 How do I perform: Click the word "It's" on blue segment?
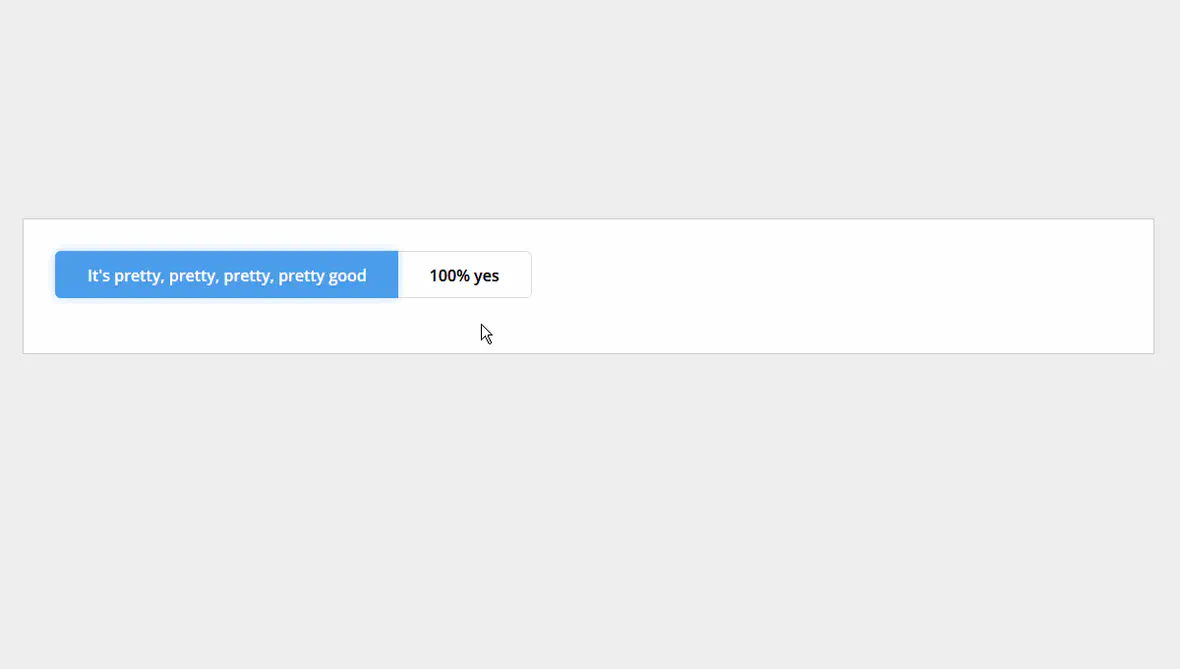tap(99, 275)
